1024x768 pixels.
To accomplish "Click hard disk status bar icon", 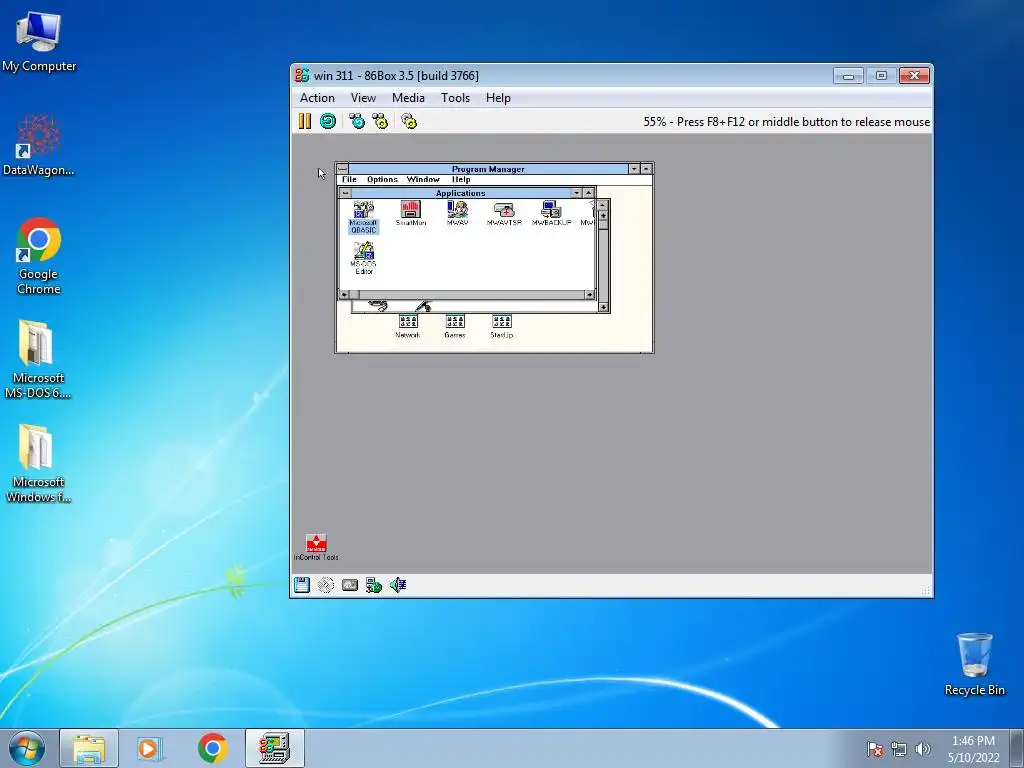I will click(x=350, y=585).
